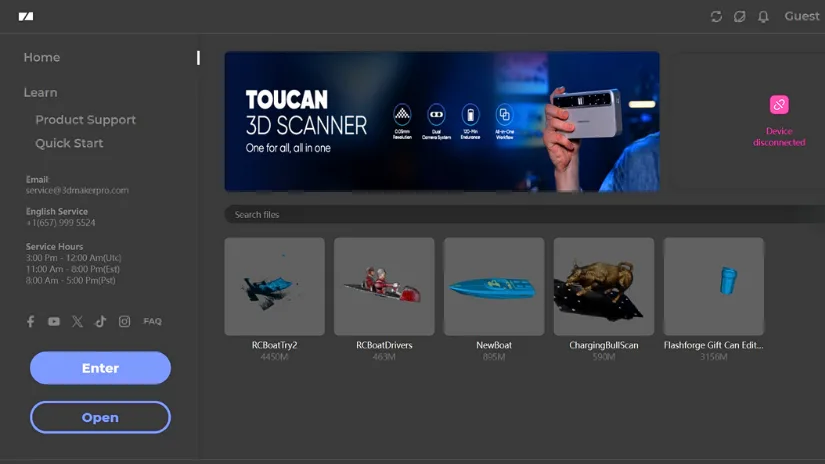Focus the Search files field

pyautogui.click(x=525, y=215)
